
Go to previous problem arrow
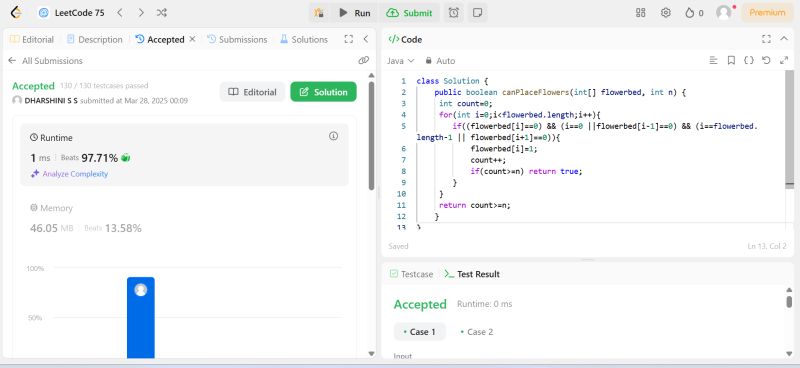click(x=120, y=13)
